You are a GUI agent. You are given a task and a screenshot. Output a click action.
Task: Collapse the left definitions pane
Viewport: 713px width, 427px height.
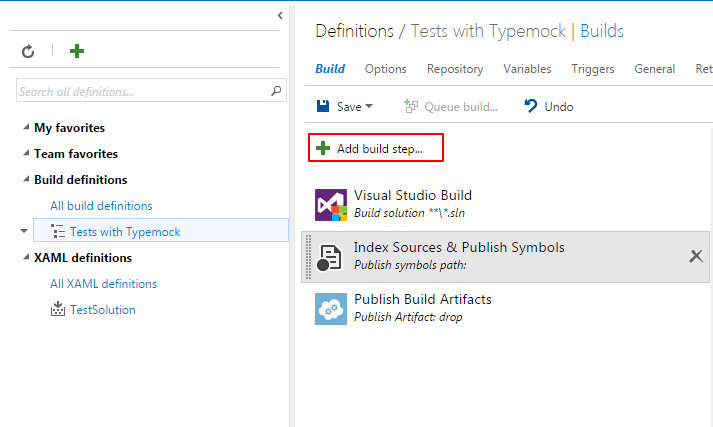click(x=279, y=16)
